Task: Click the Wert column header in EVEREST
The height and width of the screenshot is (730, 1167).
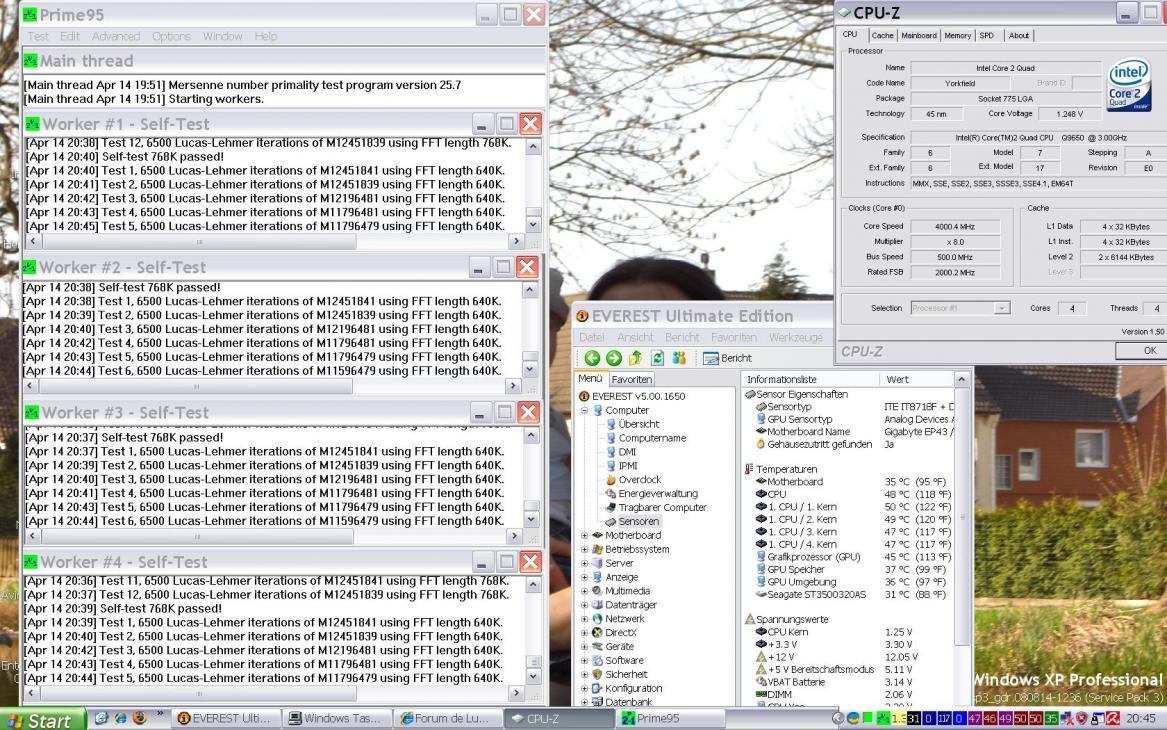Action: pyautogui.click(x=916, y=380)
